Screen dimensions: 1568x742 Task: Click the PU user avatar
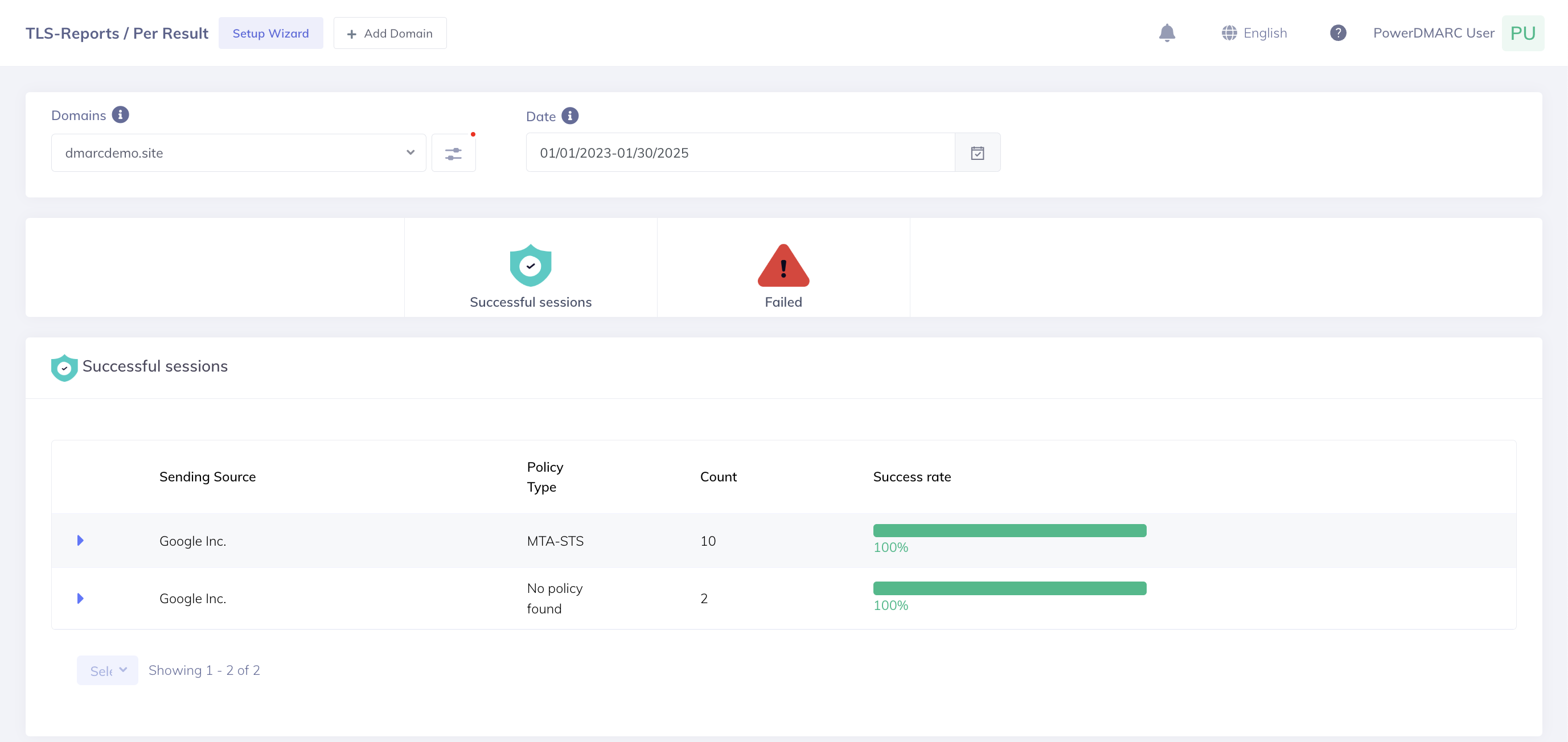point(1522,33)
